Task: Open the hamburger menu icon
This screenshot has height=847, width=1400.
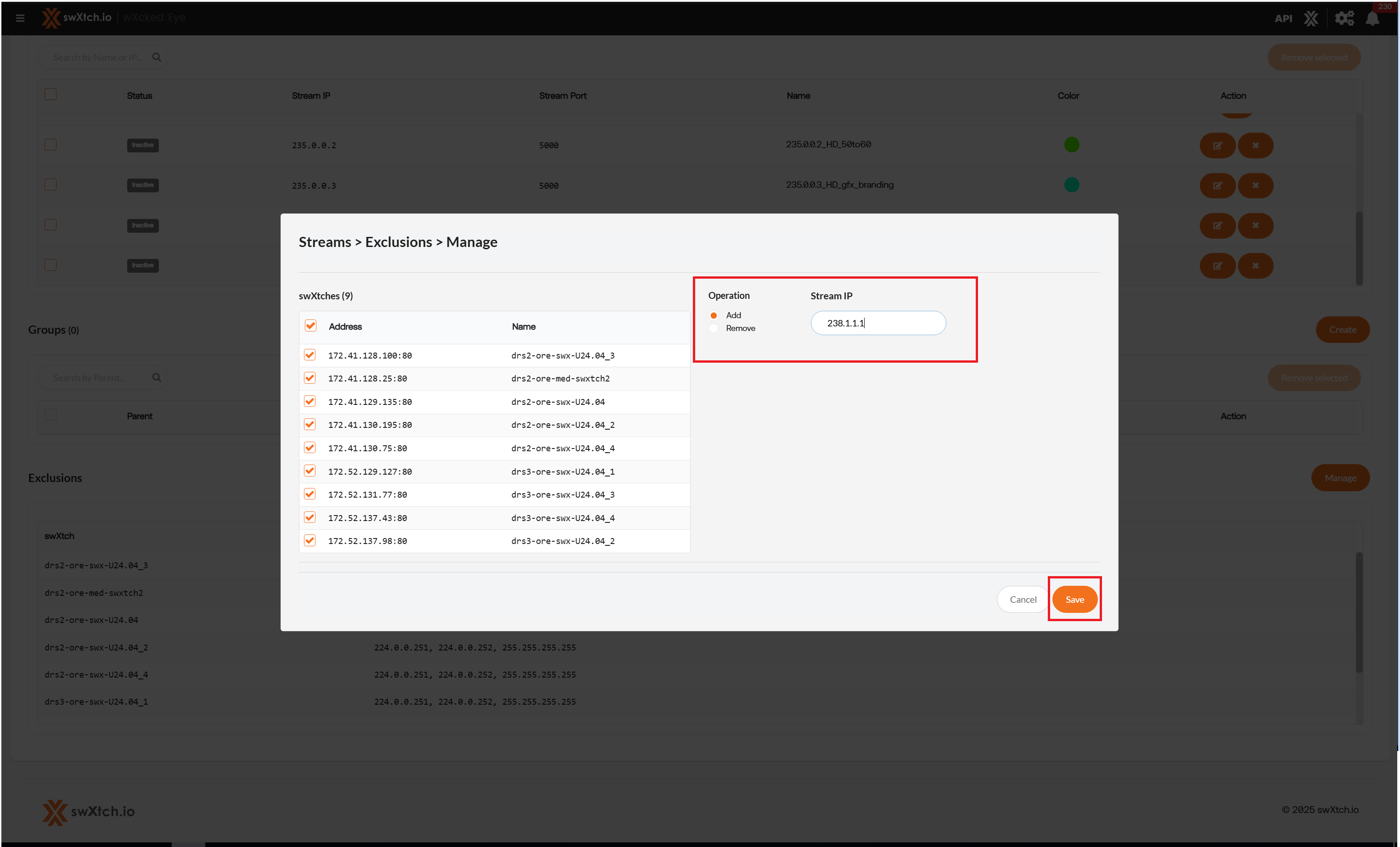Action: coord(20,18)
